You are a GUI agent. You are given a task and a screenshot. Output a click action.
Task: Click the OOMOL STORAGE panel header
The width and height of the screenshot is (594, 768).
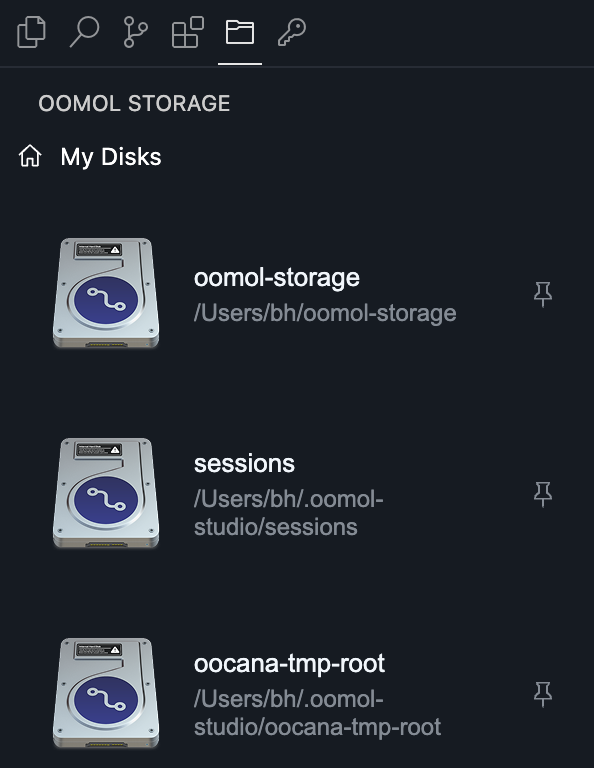point(134,103)
